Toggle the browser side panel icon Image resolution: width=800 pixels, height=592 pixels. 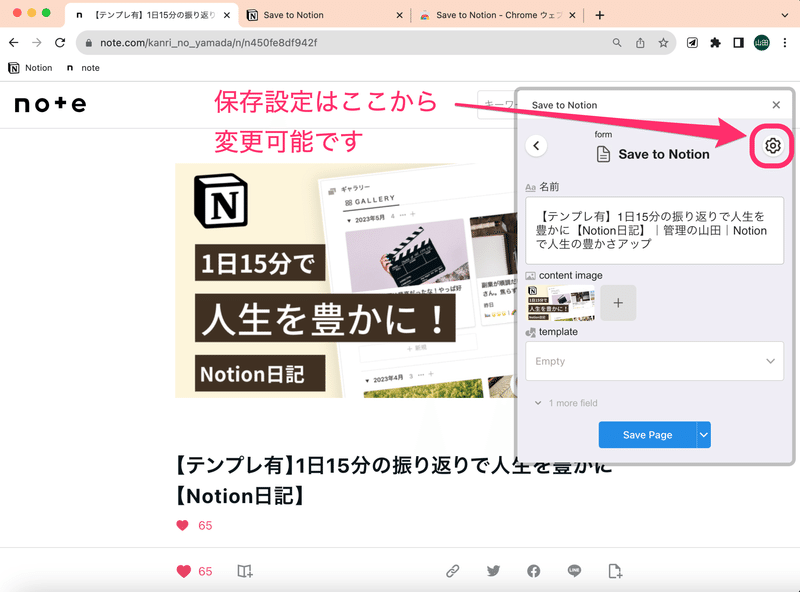[738, 43]
